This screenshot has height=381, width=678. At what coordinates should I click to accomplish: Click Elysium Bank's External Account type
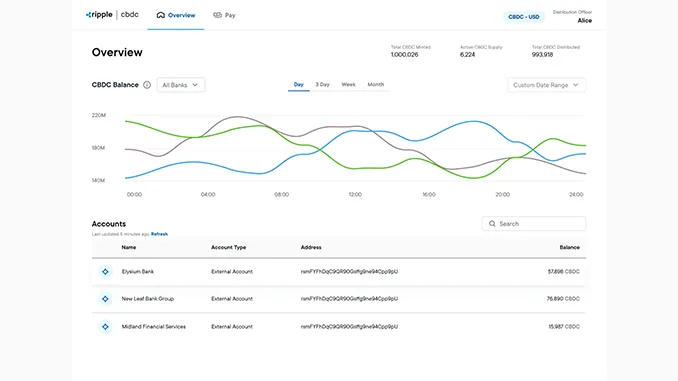point(232,272)
